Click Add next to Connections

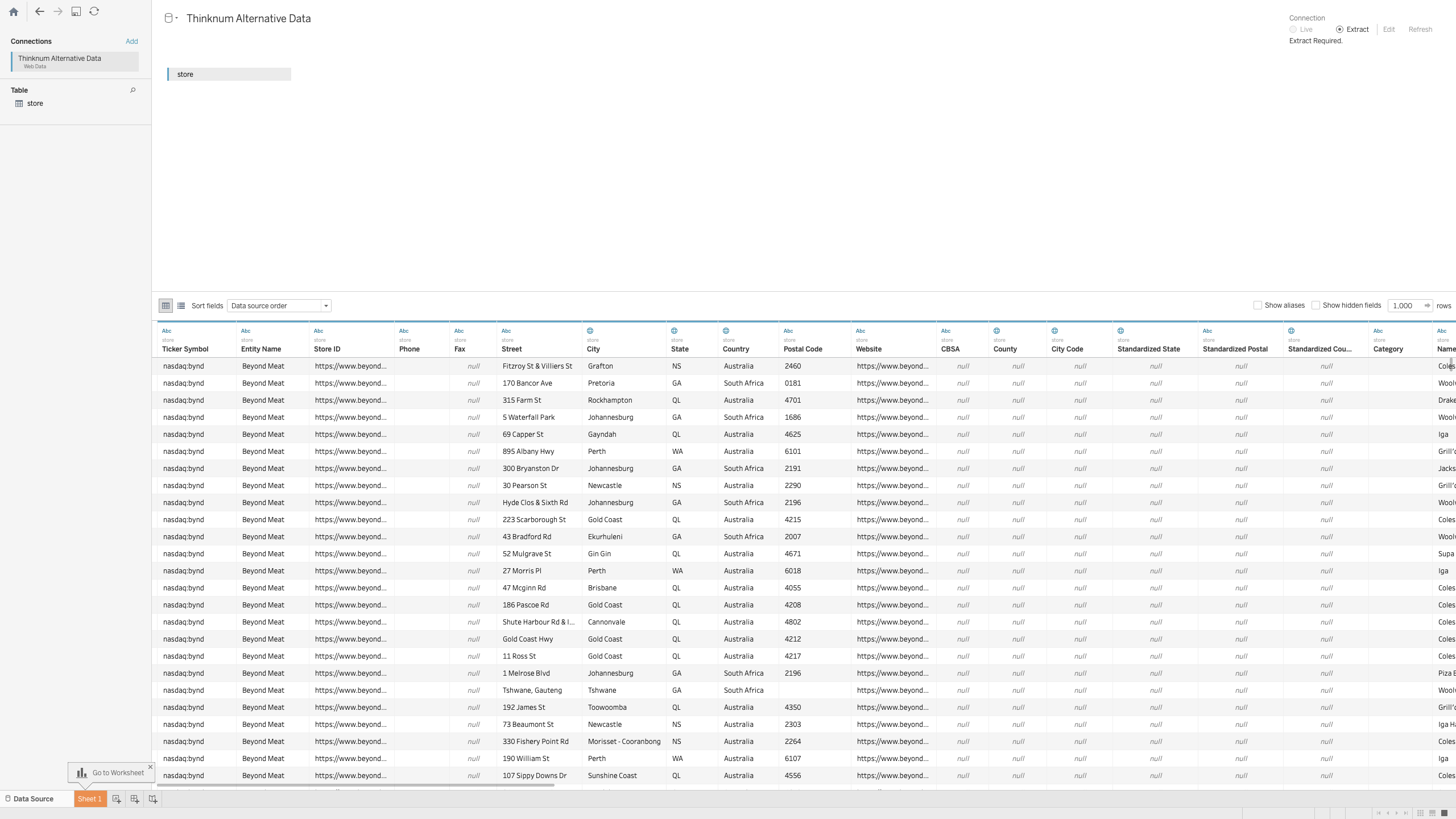coord(131,42)
